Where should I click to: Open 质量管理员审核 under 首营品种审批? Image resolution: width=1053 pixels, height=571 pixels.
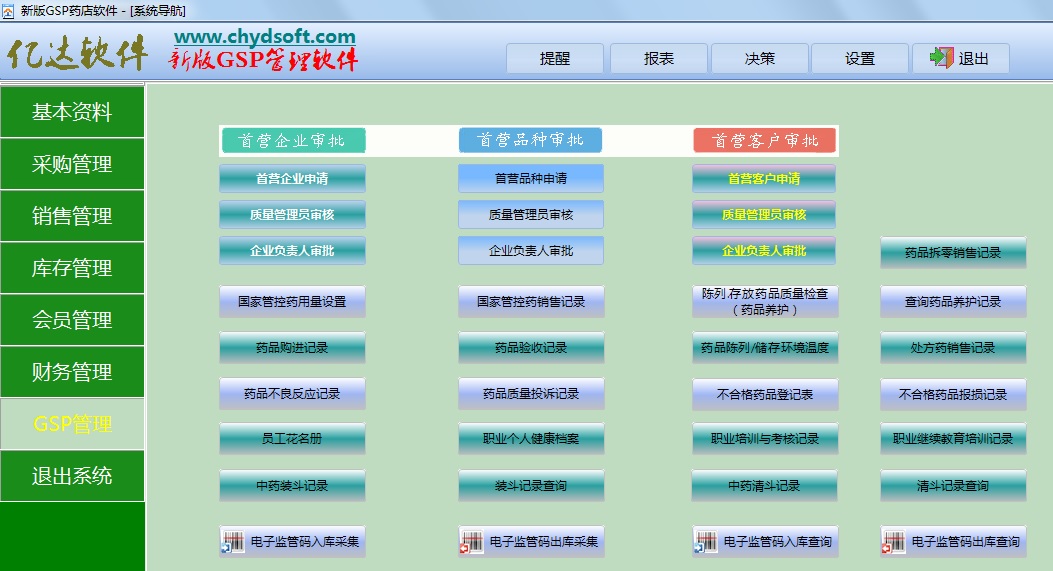[531, 214]
